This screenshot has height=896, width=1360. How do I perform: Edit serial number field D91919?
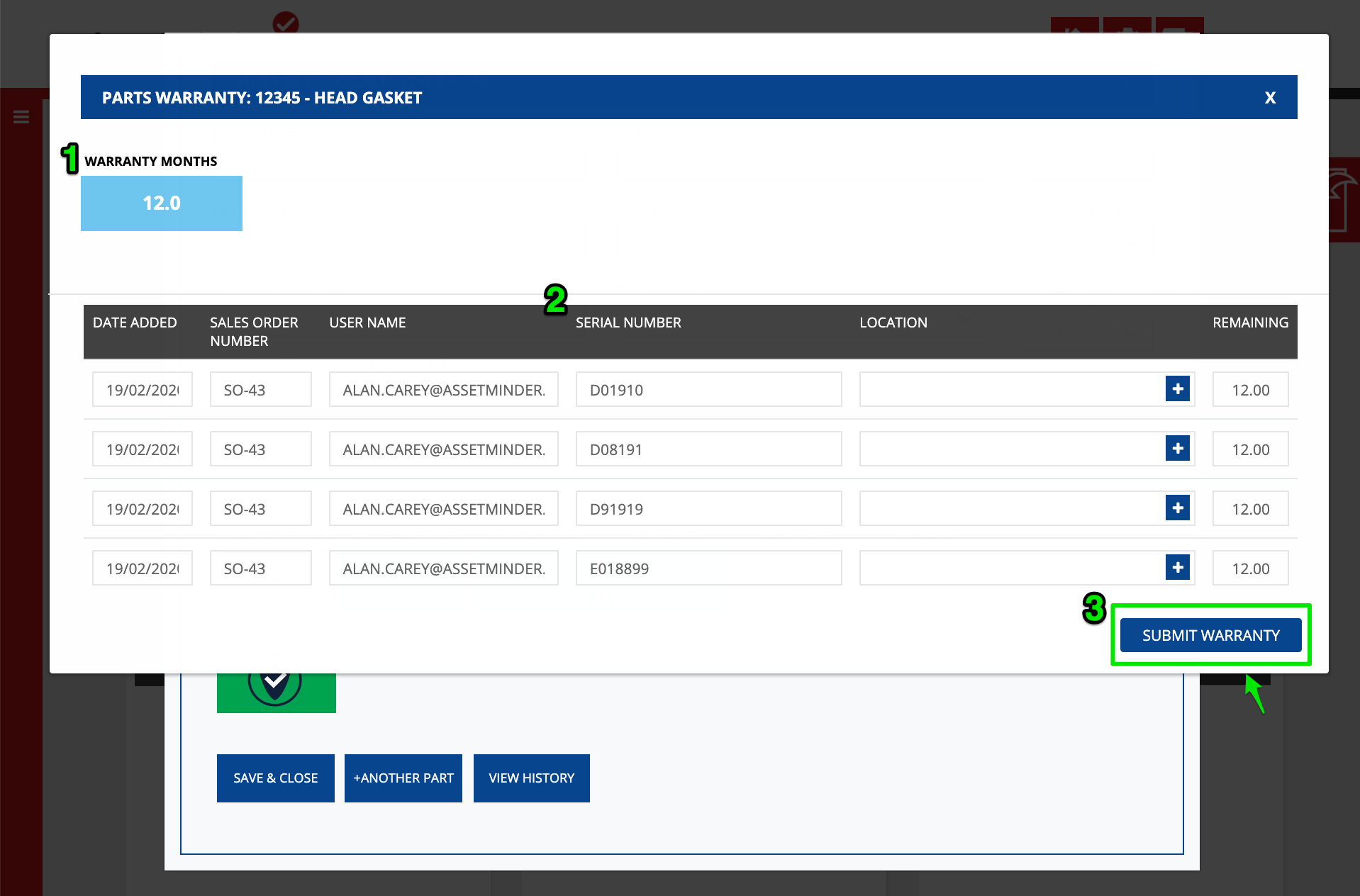click(709, 508)
